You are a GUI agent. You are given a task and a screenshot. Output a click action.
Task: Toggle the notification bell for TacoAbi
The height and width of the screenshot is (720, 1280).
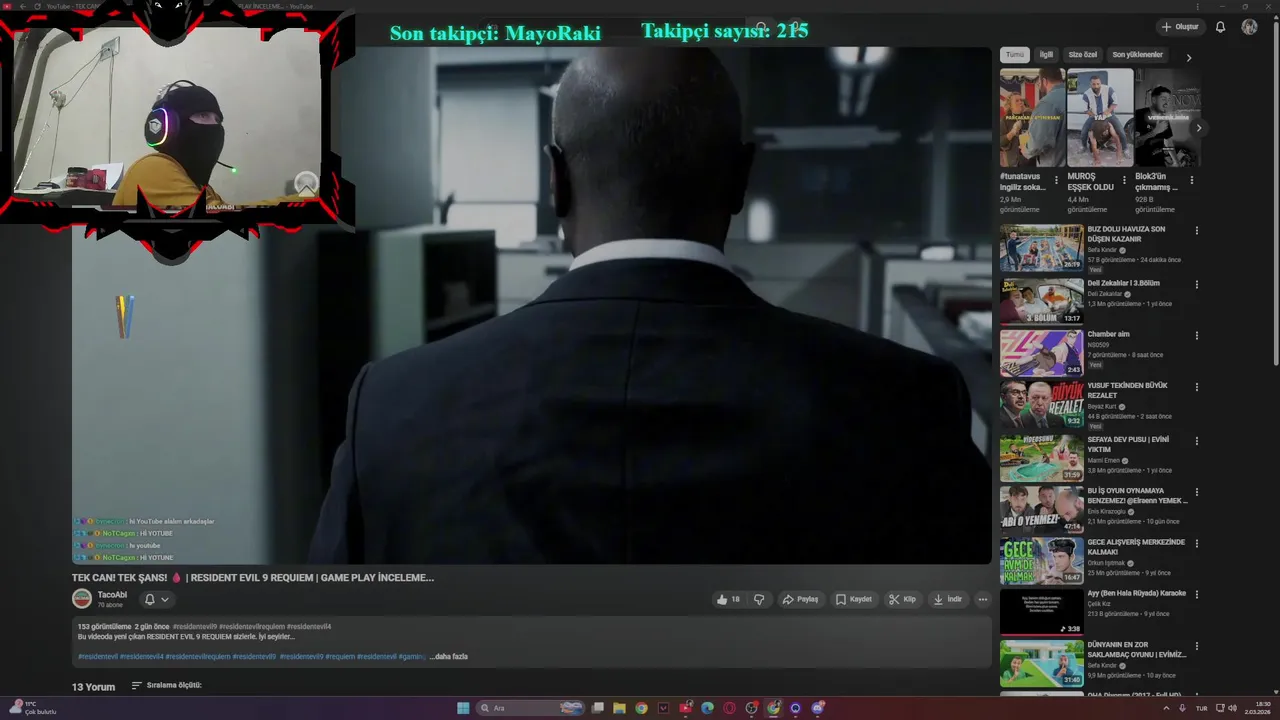[150, 599]
